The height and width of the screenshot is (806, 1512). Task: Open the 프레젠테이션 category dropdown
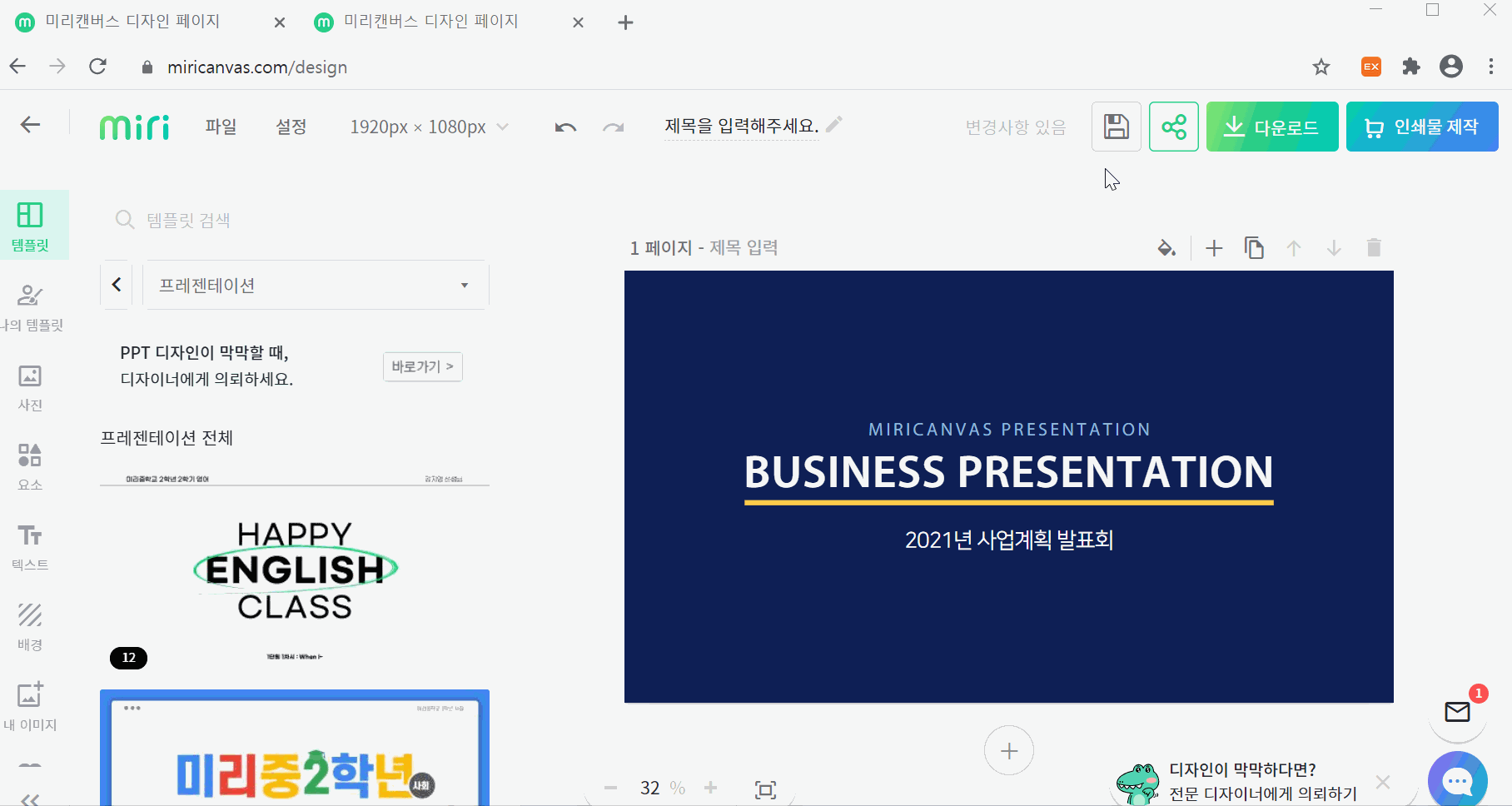coord(316,285)
